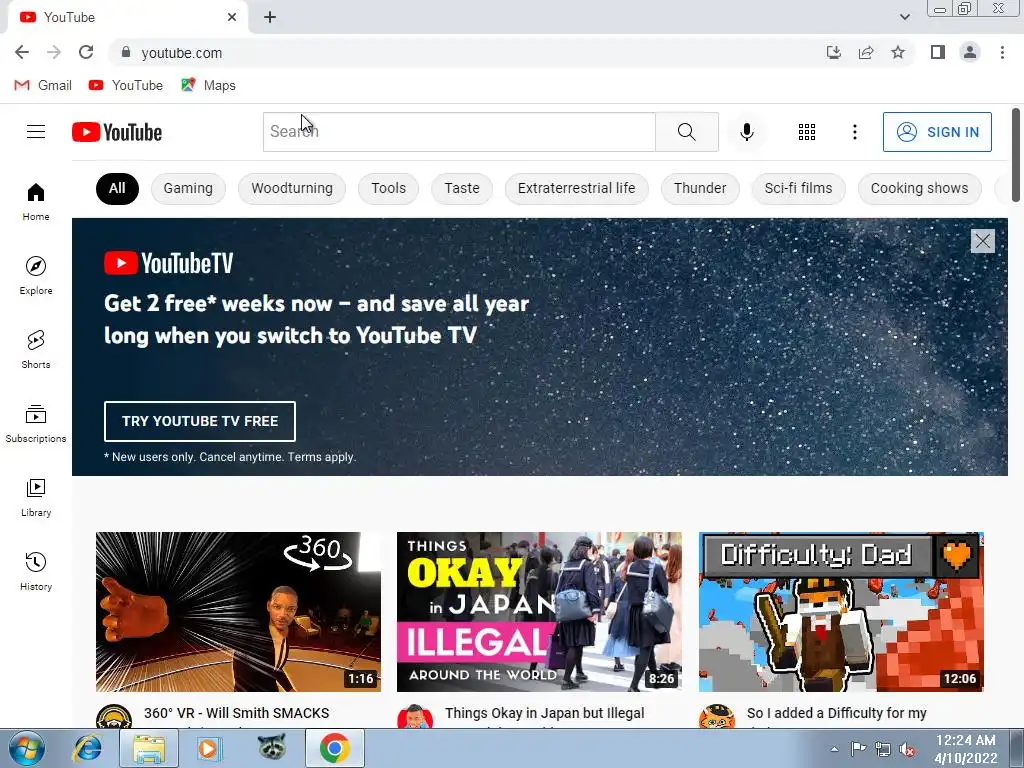Open Chrome three-dot menu
The image size is (1024, 768).
point(1002,52)
